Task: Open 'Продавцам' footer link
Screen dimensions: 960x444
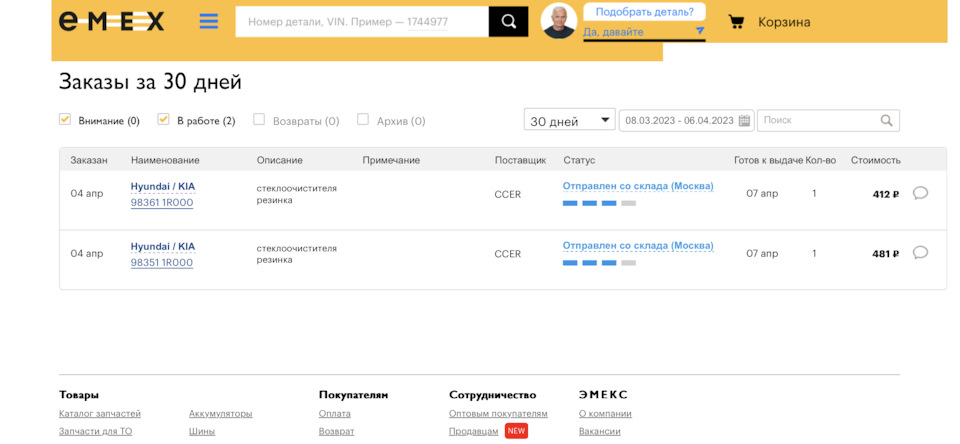Action: [474, 431]
